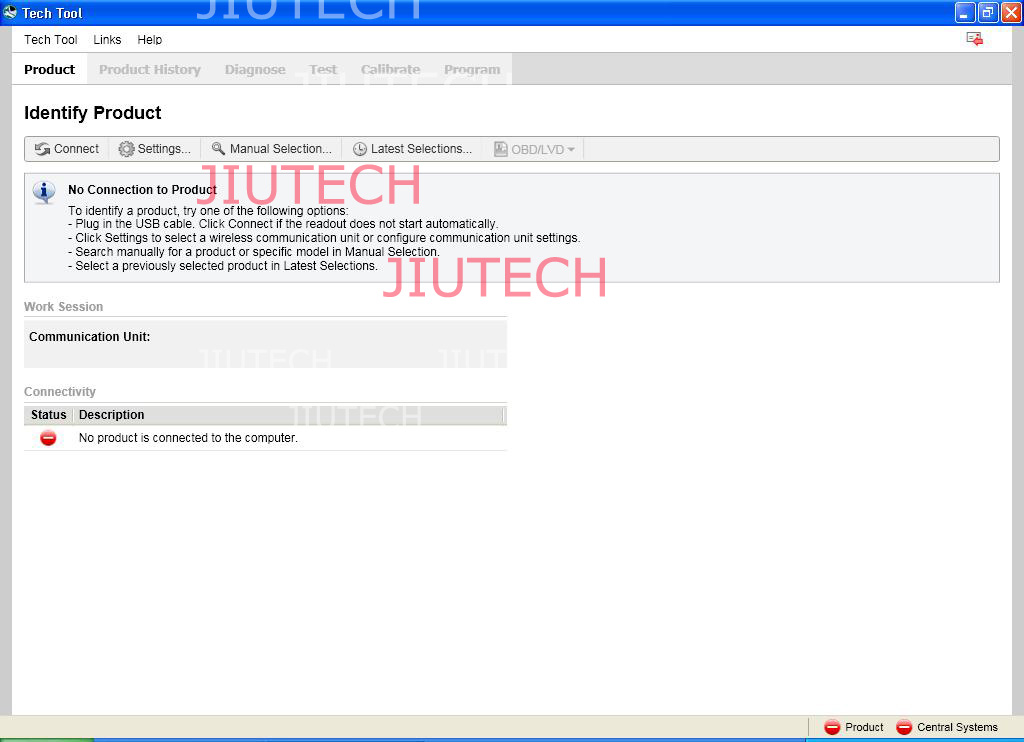Click the Central Systems status icon
Viewport: 1024px width, 742px height.
click(x=904, y=727)
